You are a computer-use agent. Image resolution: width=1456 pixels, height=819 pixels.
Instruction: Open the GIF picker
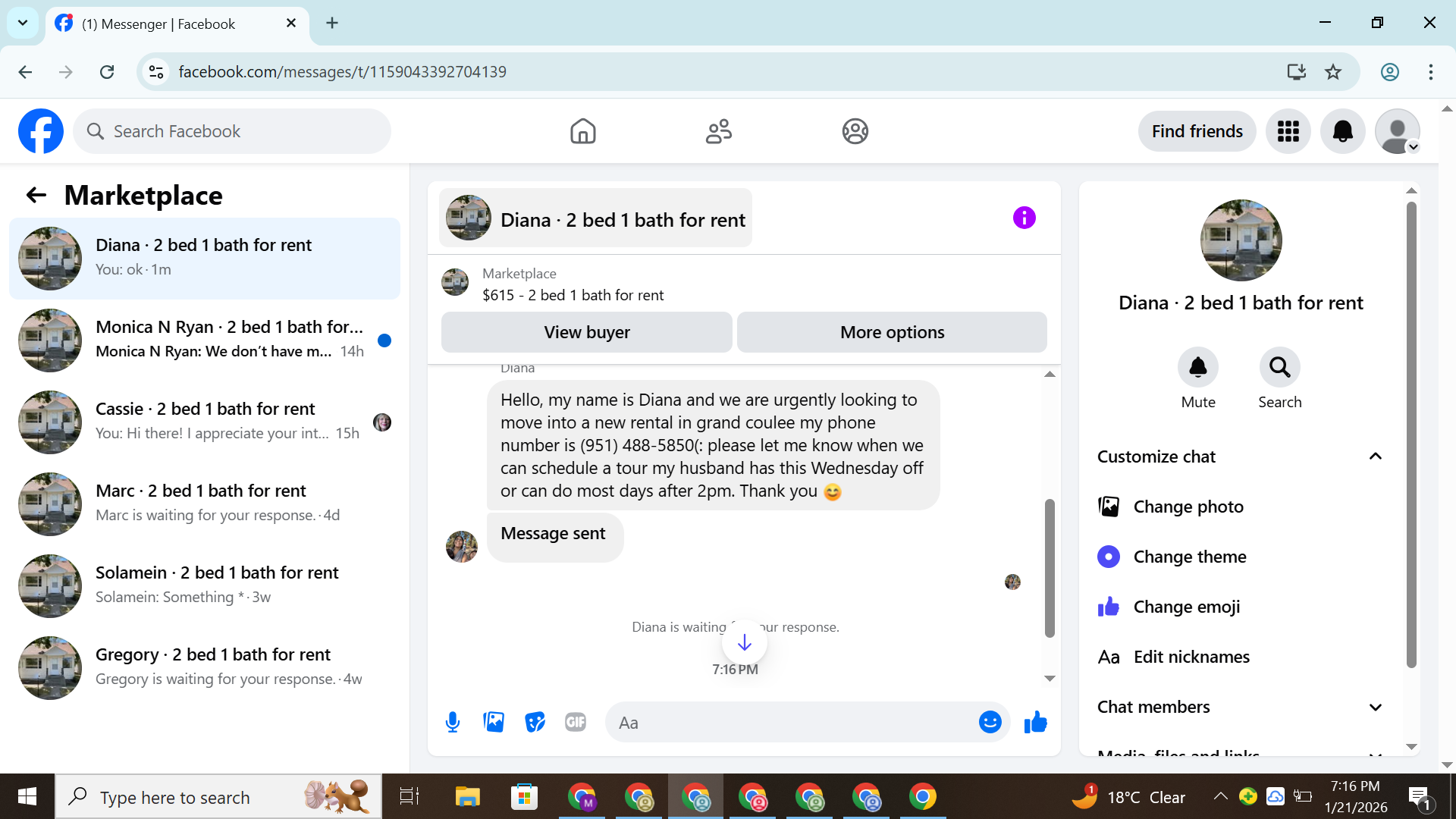(576, 723)
